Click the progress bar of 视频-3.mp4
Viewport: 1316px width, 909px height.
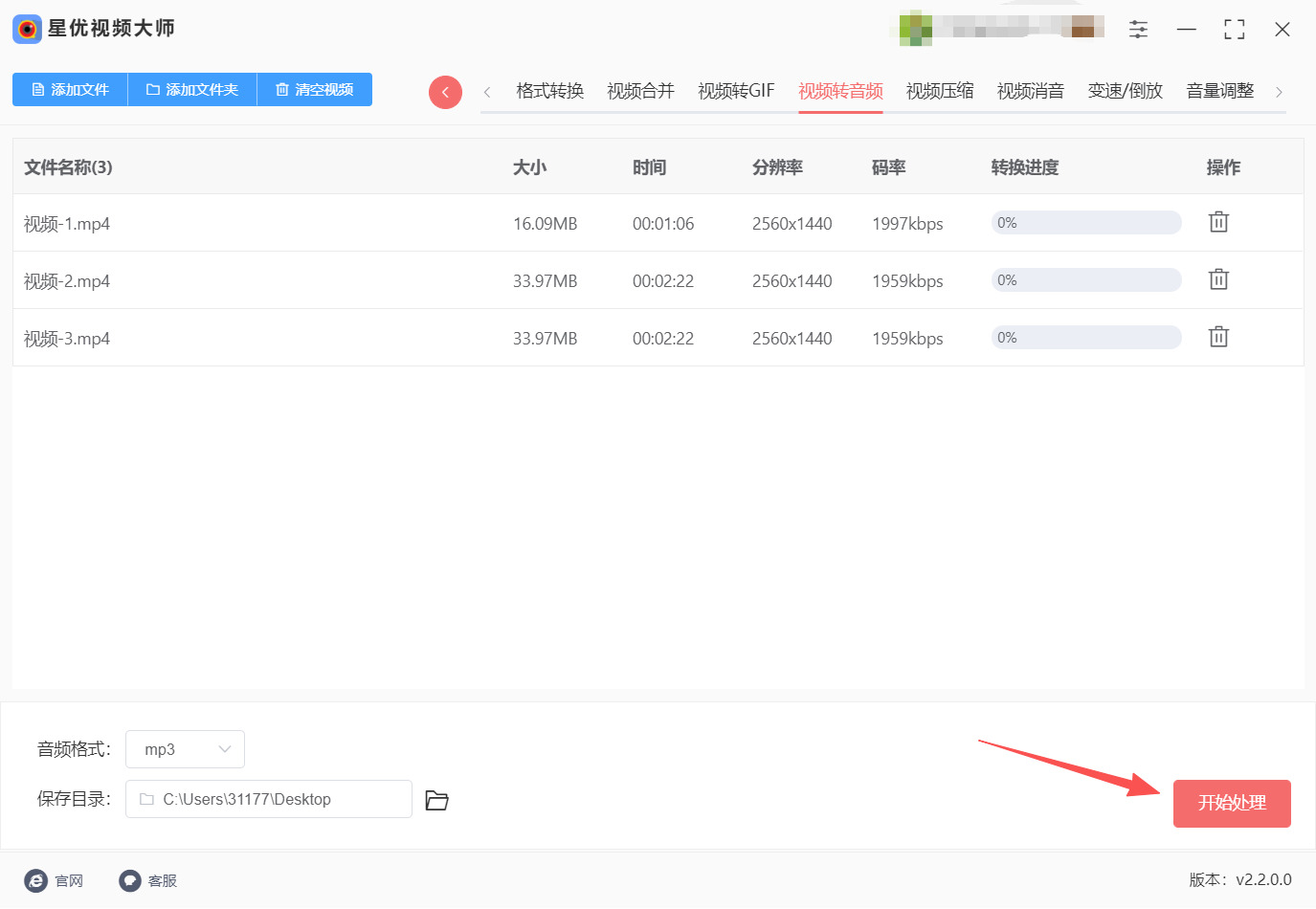pos(1086,338)
